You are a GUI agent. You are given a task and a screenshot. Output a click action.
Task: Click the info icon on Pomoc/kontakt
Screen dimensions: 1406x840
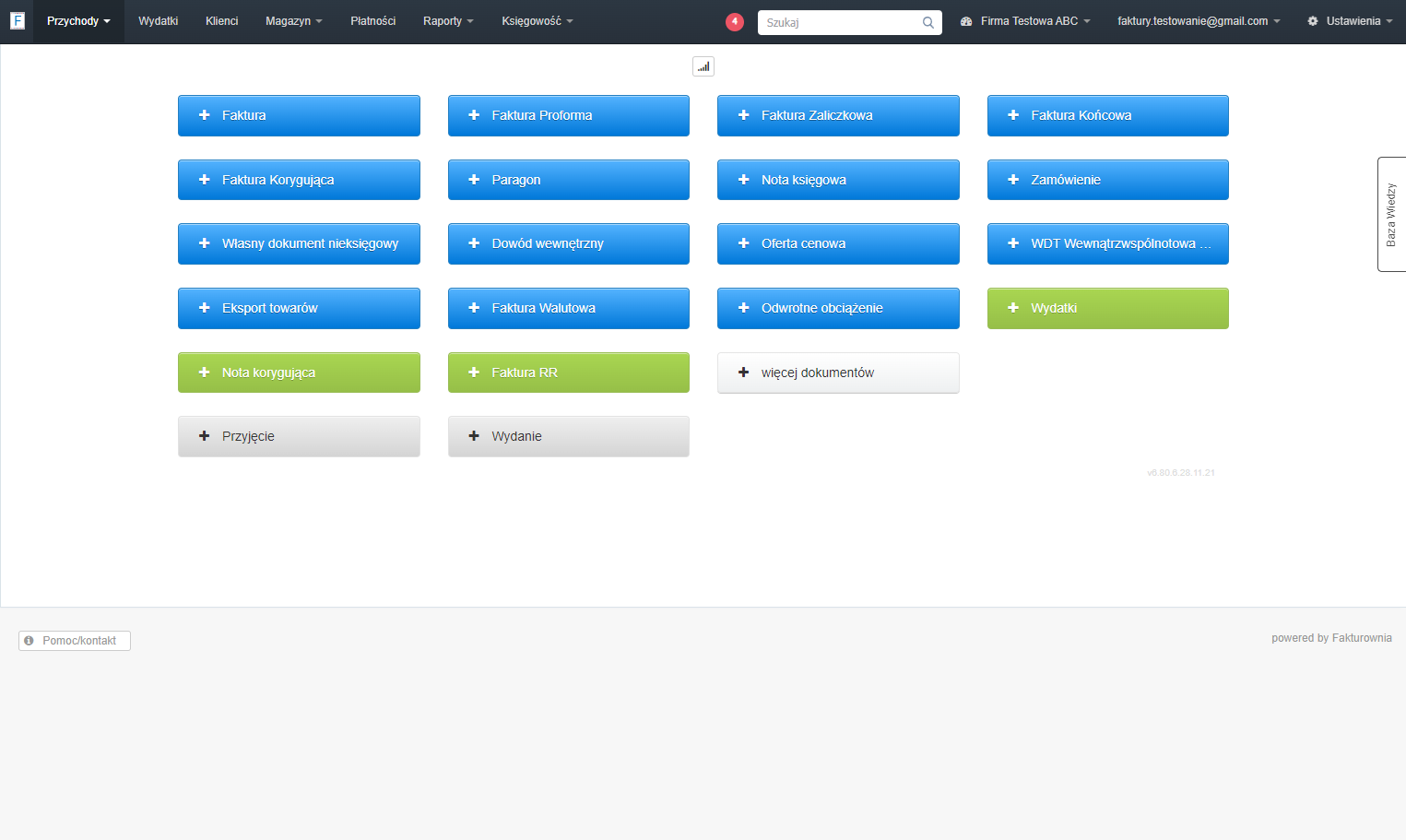29,640
